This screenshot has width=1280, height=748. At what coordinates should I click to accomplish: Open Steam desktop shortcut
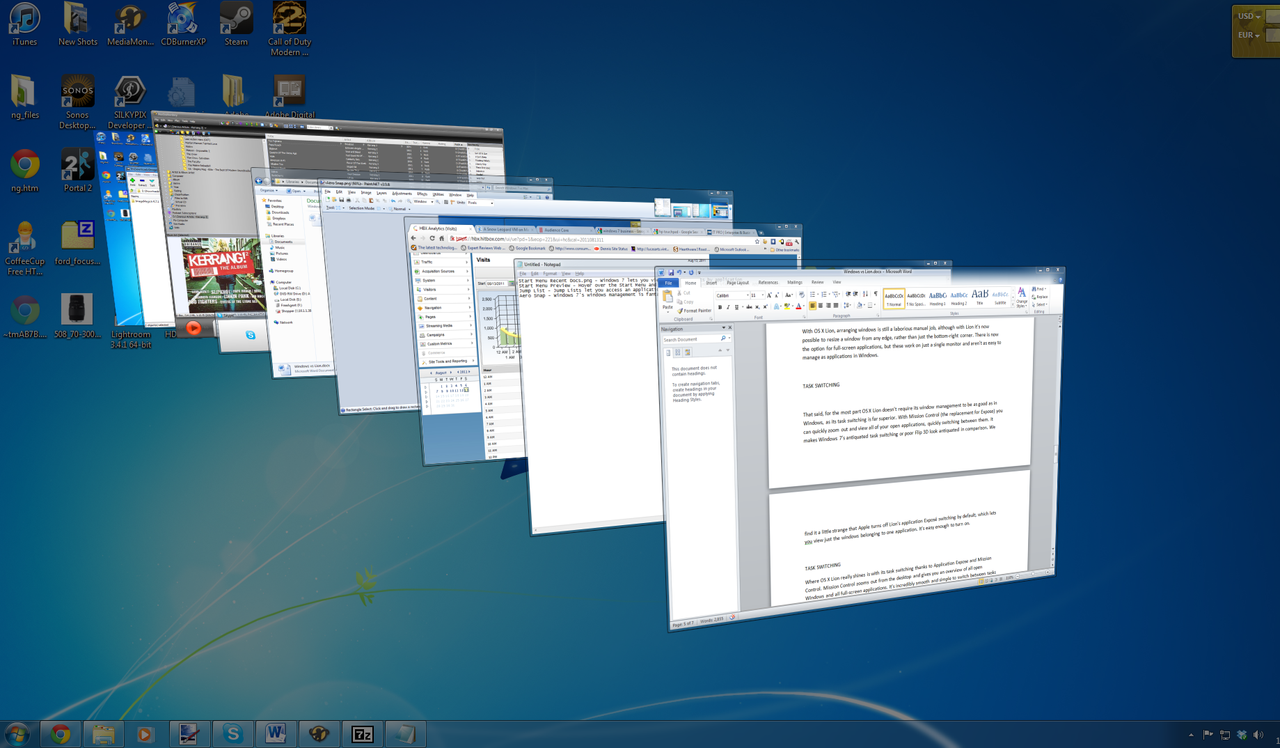coord(236,24)
